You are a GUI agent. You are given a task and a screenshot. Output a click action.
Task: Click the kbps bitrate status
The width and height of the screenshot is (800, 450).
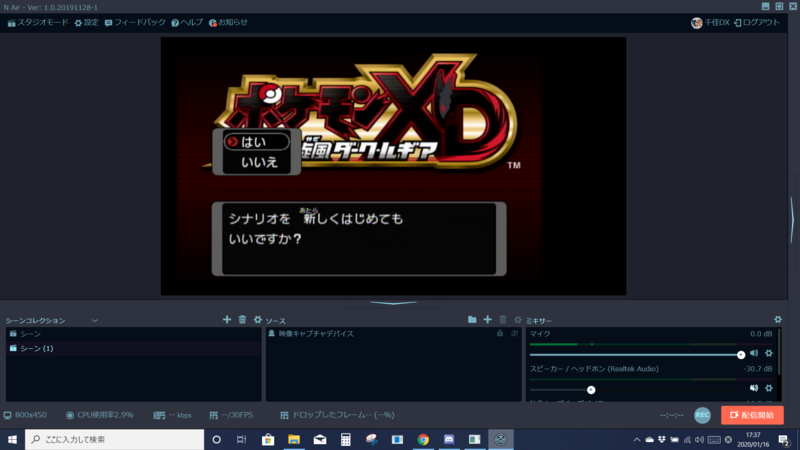click(x=173, y=415)
